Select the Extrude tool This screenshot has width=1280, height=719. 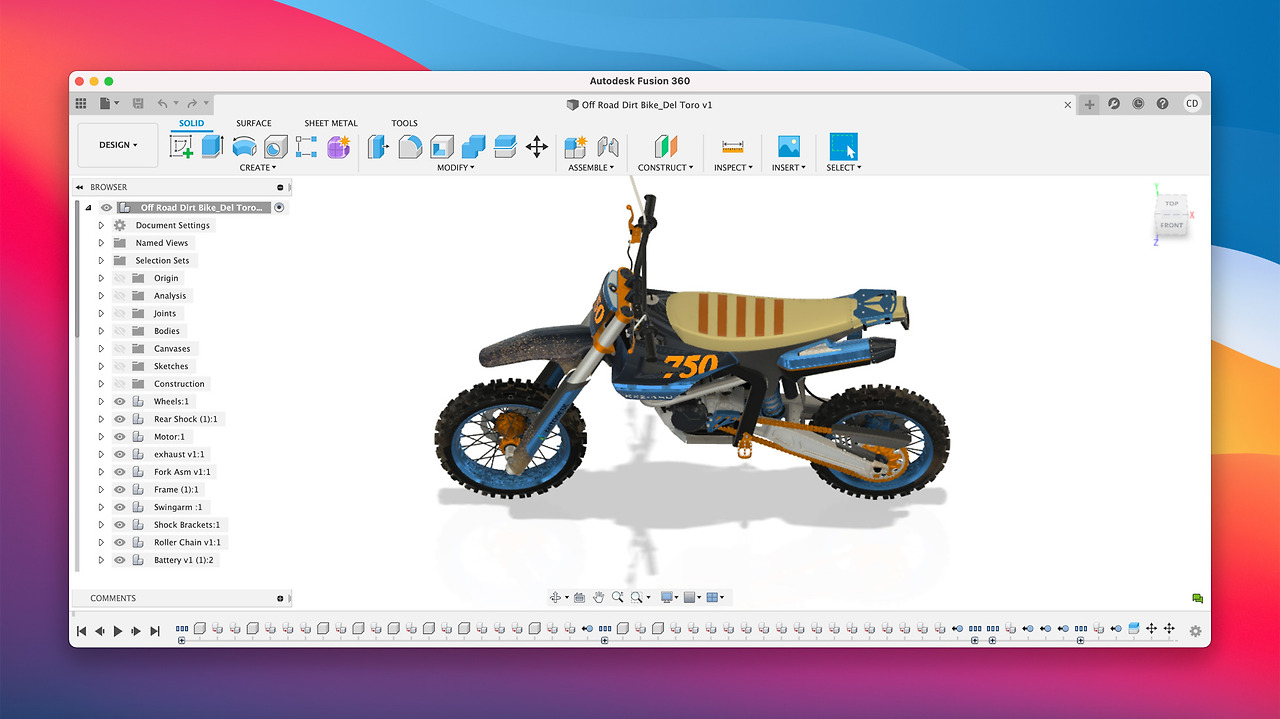coord(212,147)
